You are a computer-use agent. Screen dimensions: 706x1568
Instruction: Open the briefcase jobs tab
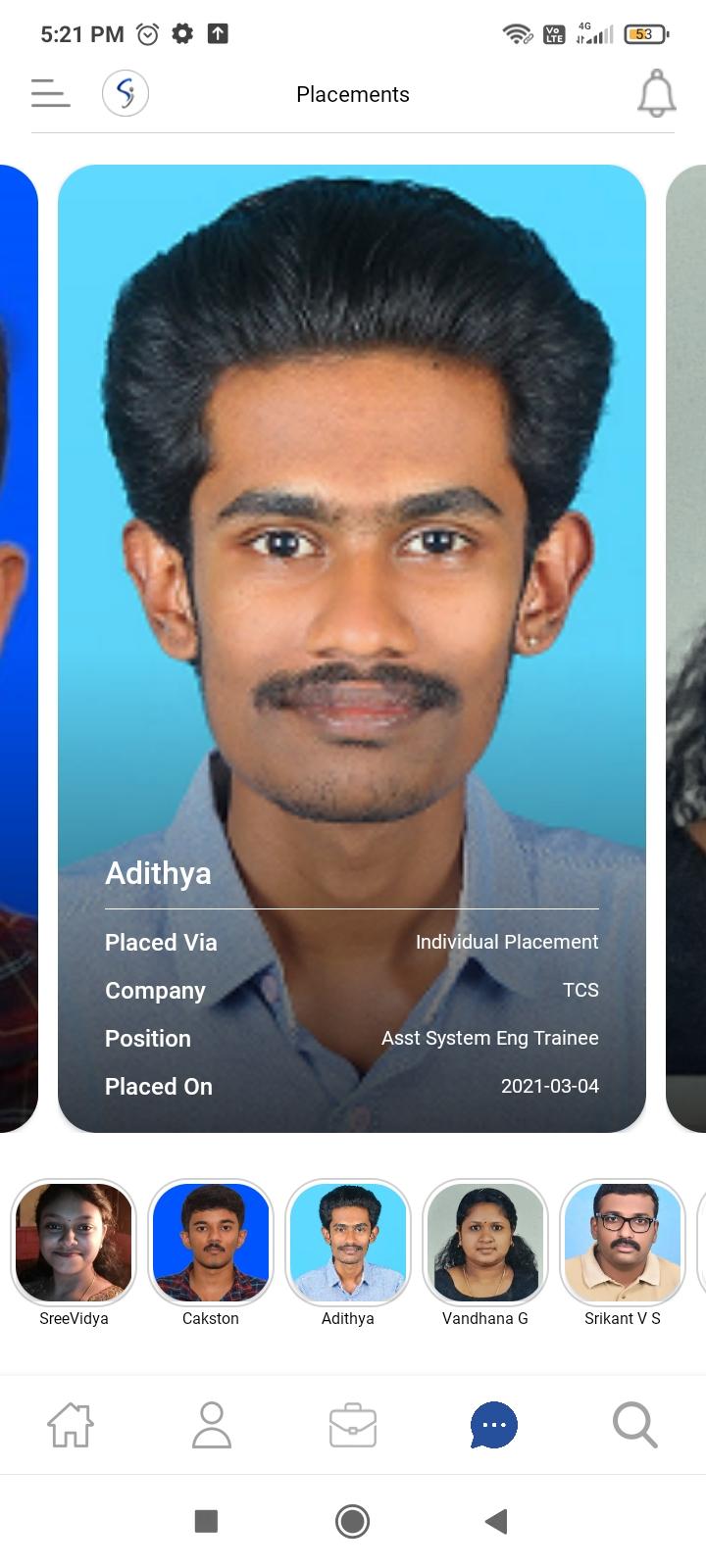pos(353,1425)
